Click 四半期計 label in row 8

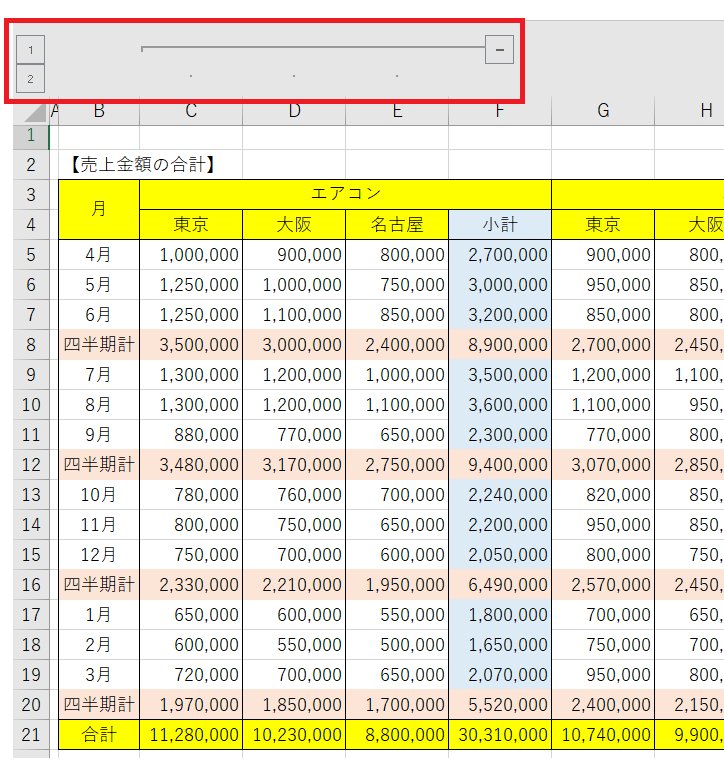point(99,345)
